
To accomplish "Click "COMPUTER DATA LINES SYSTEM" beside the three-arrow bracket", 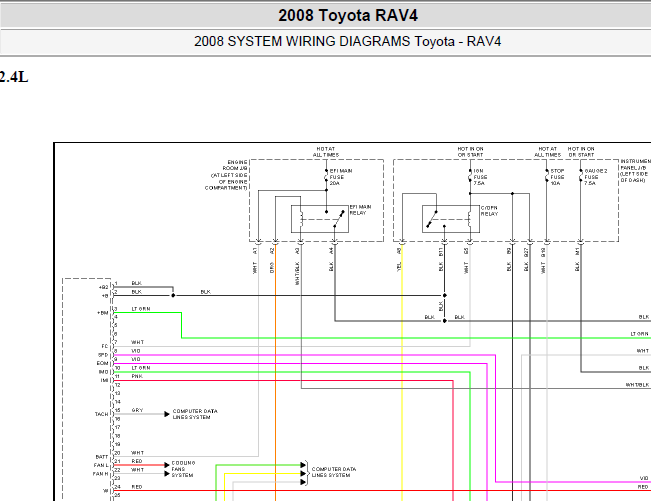I will pyautogui.click(x=334, y=472).
